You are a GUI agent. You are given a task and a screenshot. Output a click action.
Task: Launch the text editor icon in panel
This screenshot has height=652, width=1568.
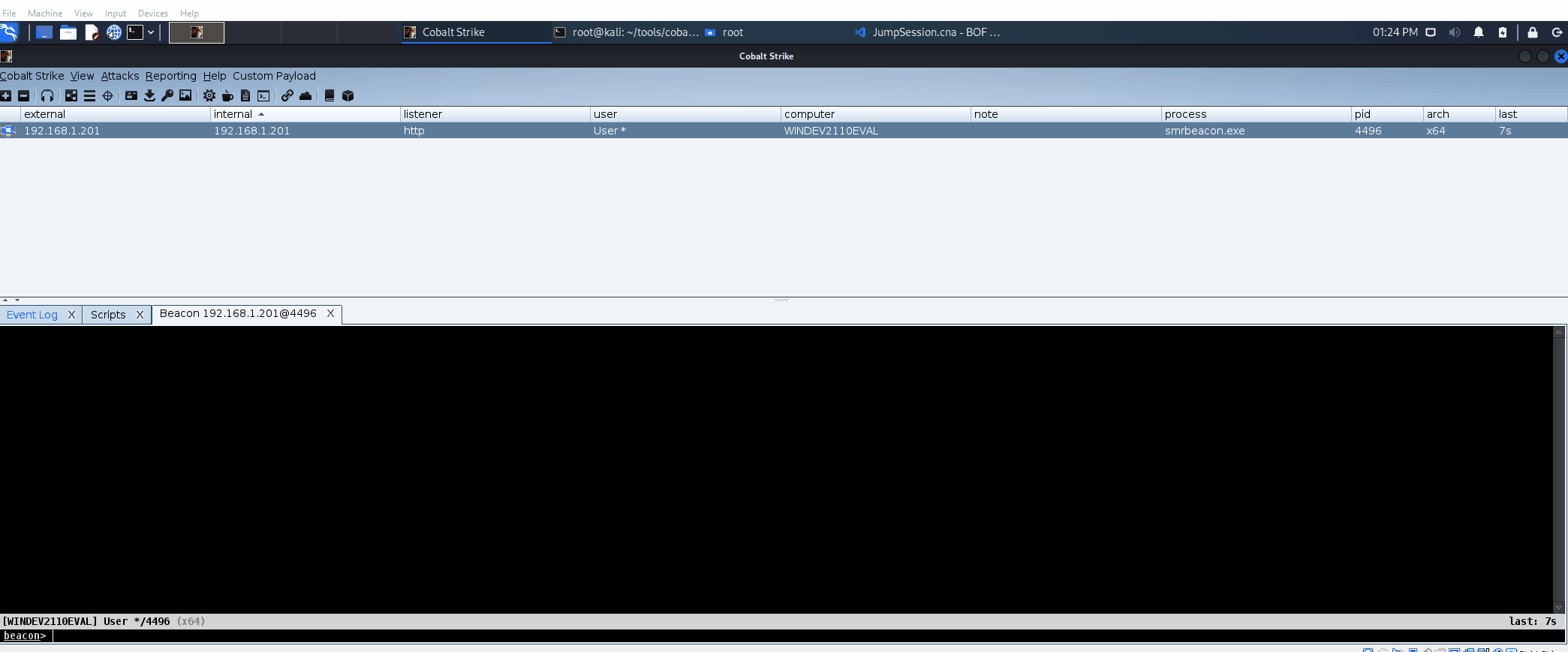coord(92,32)
